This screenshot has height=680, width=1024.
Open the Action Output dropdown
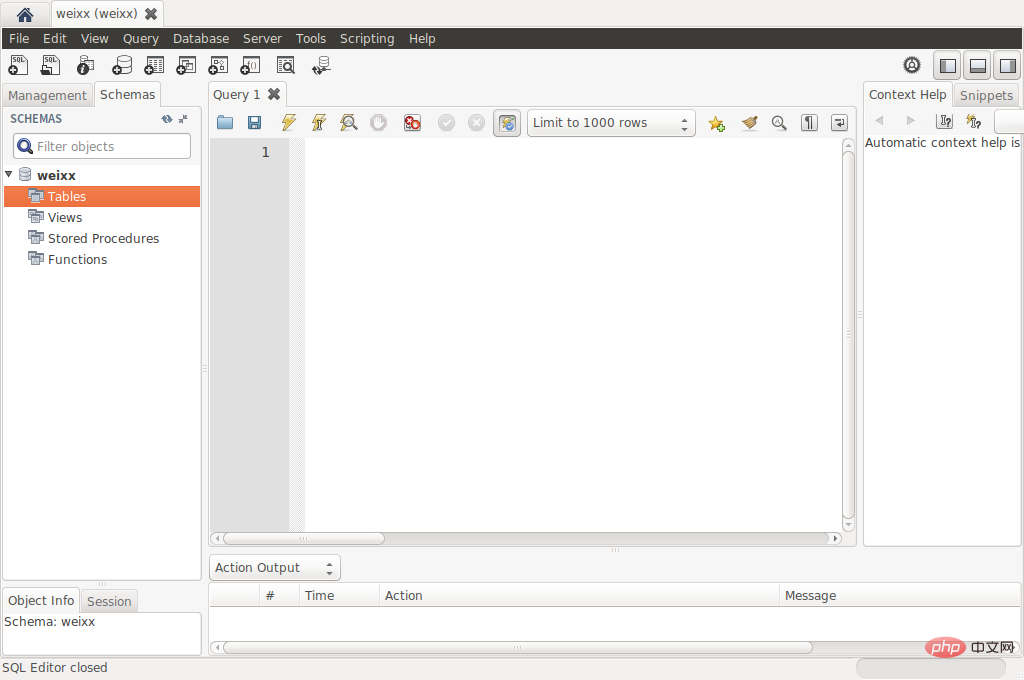[x=275, y=568]
